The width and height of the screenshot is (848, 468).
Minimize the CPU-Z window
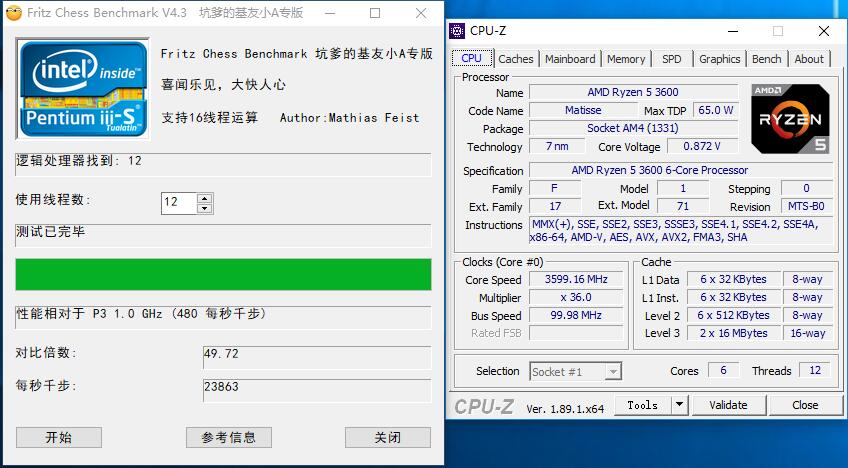(733, 31)
